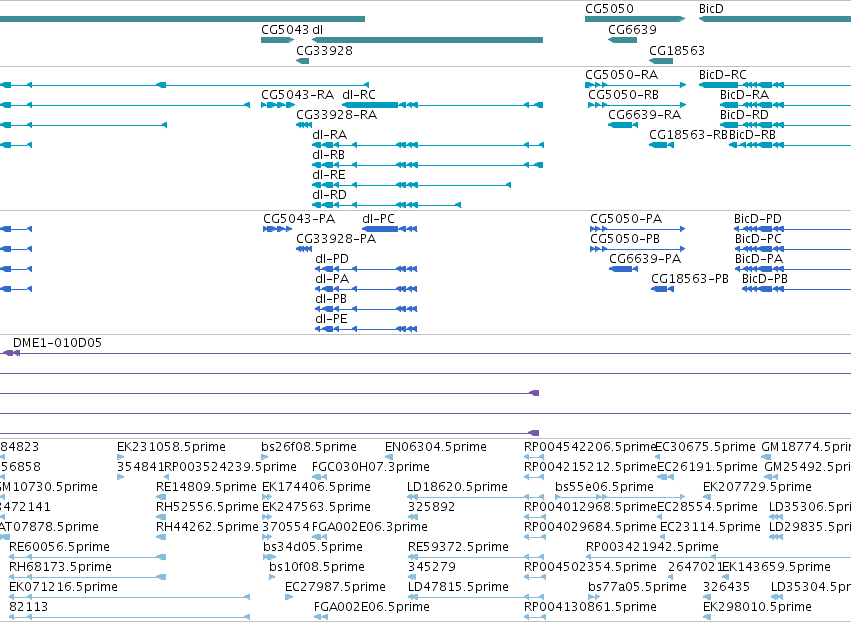Image resolution: width=851 pixels, height=622 pixels.
Task: Select the CG18563-RB transcript label
Action: point(688,135)
